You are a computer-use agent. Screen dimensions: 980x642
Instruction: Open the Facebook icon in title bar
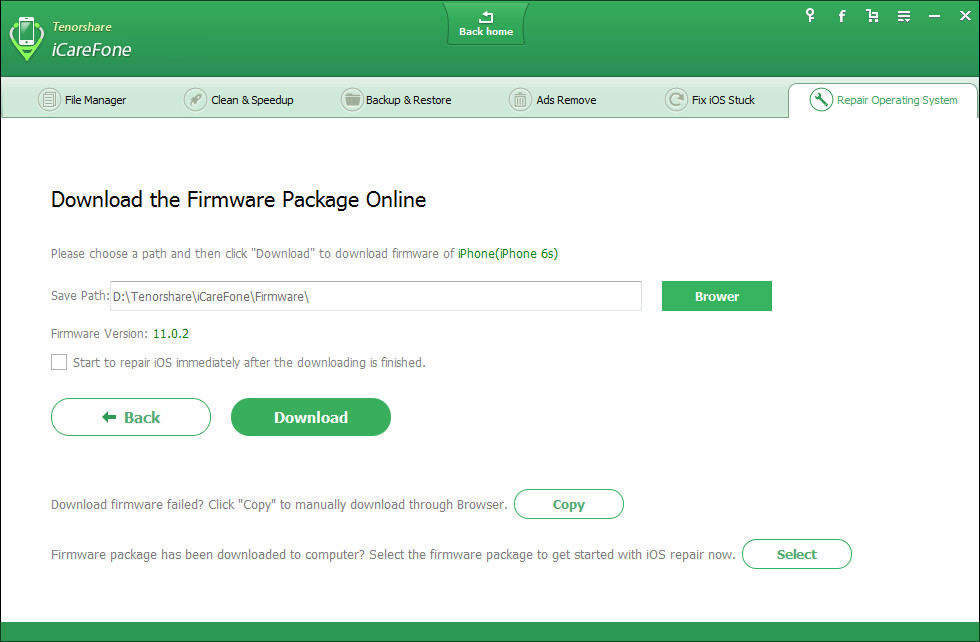842,16
